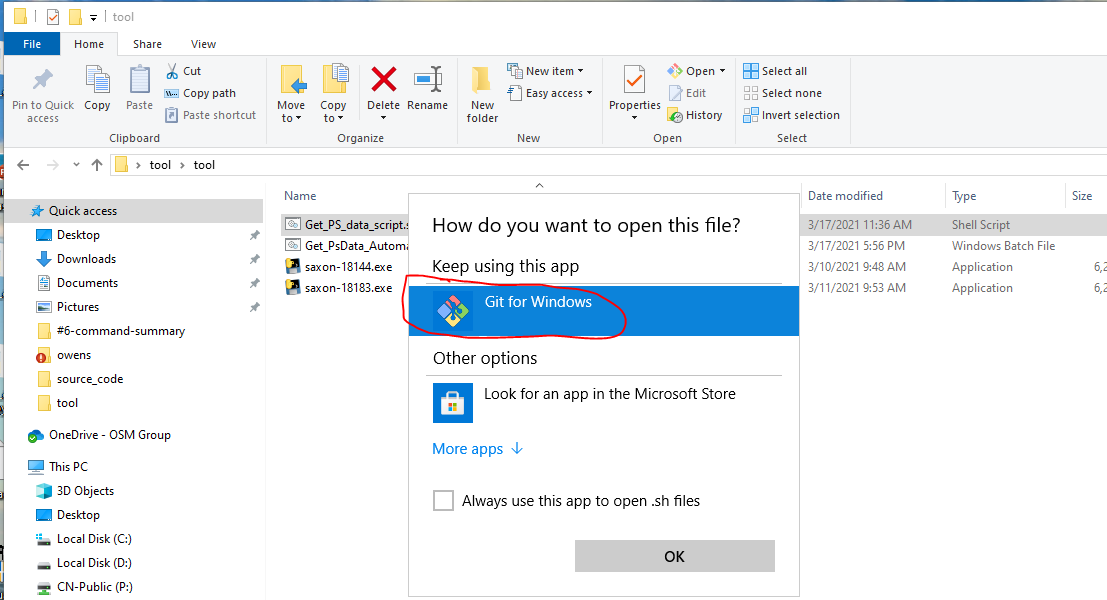Viewport: 1107px width, 600px height.
Task: Open OneDrive - OSM Group
Action: click(109, 435)
